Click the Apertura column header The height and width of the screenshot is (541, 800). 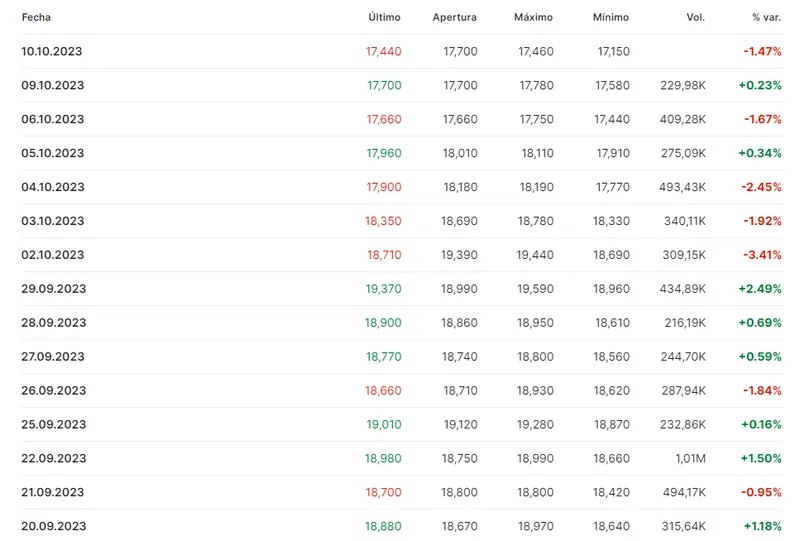pos(455,18)
